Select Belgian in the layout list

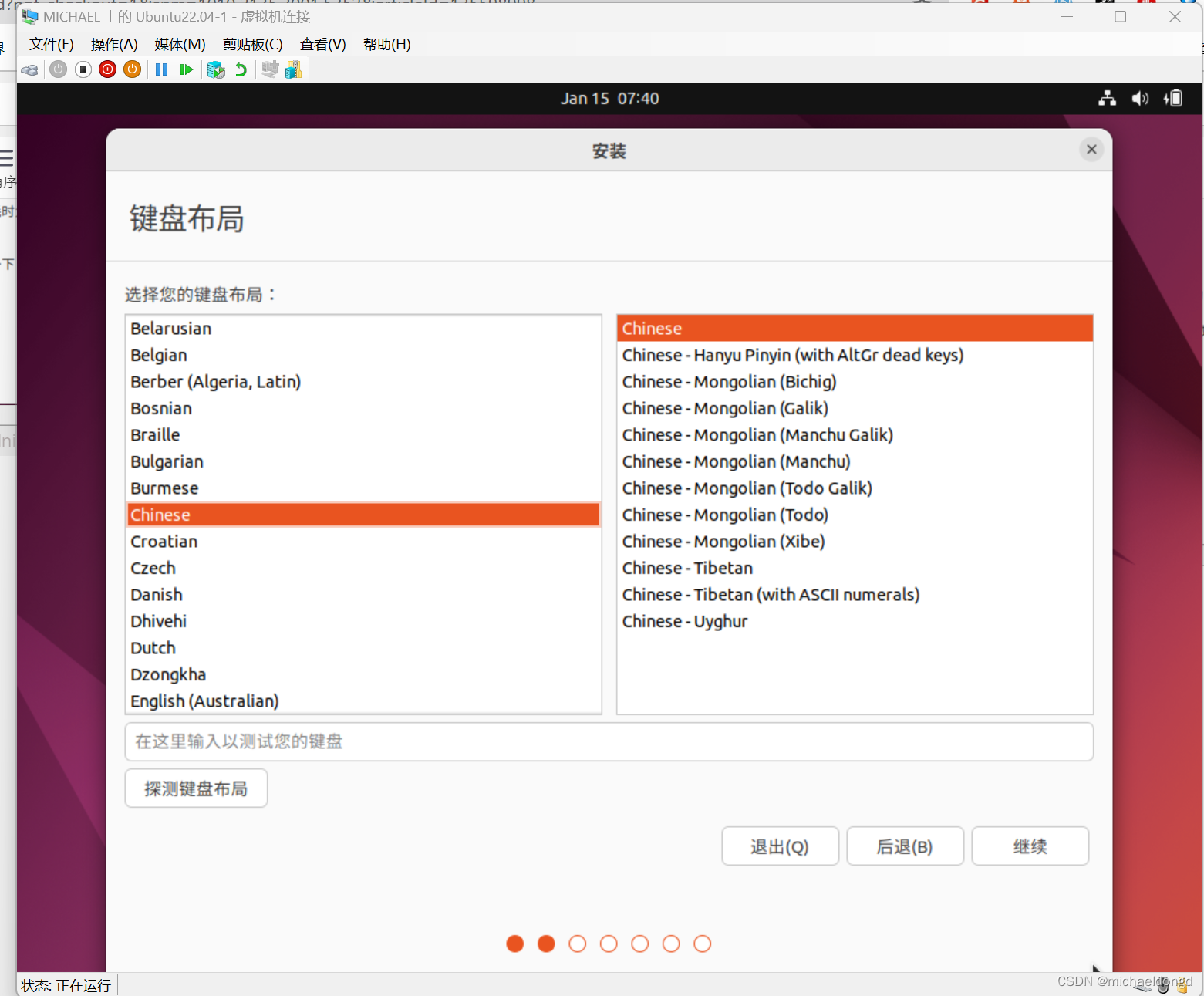click(x=363, y=355)
